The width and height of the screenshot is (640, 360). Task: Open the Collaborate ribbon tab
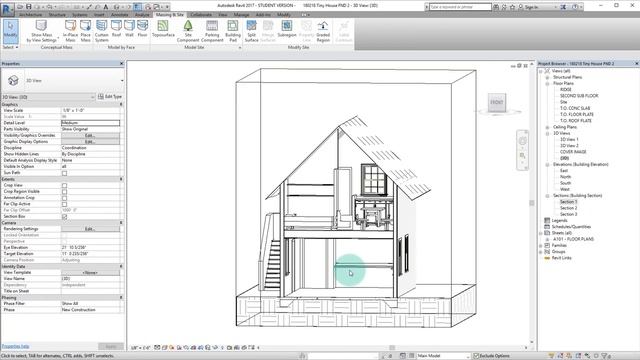[x=201, y=15]
